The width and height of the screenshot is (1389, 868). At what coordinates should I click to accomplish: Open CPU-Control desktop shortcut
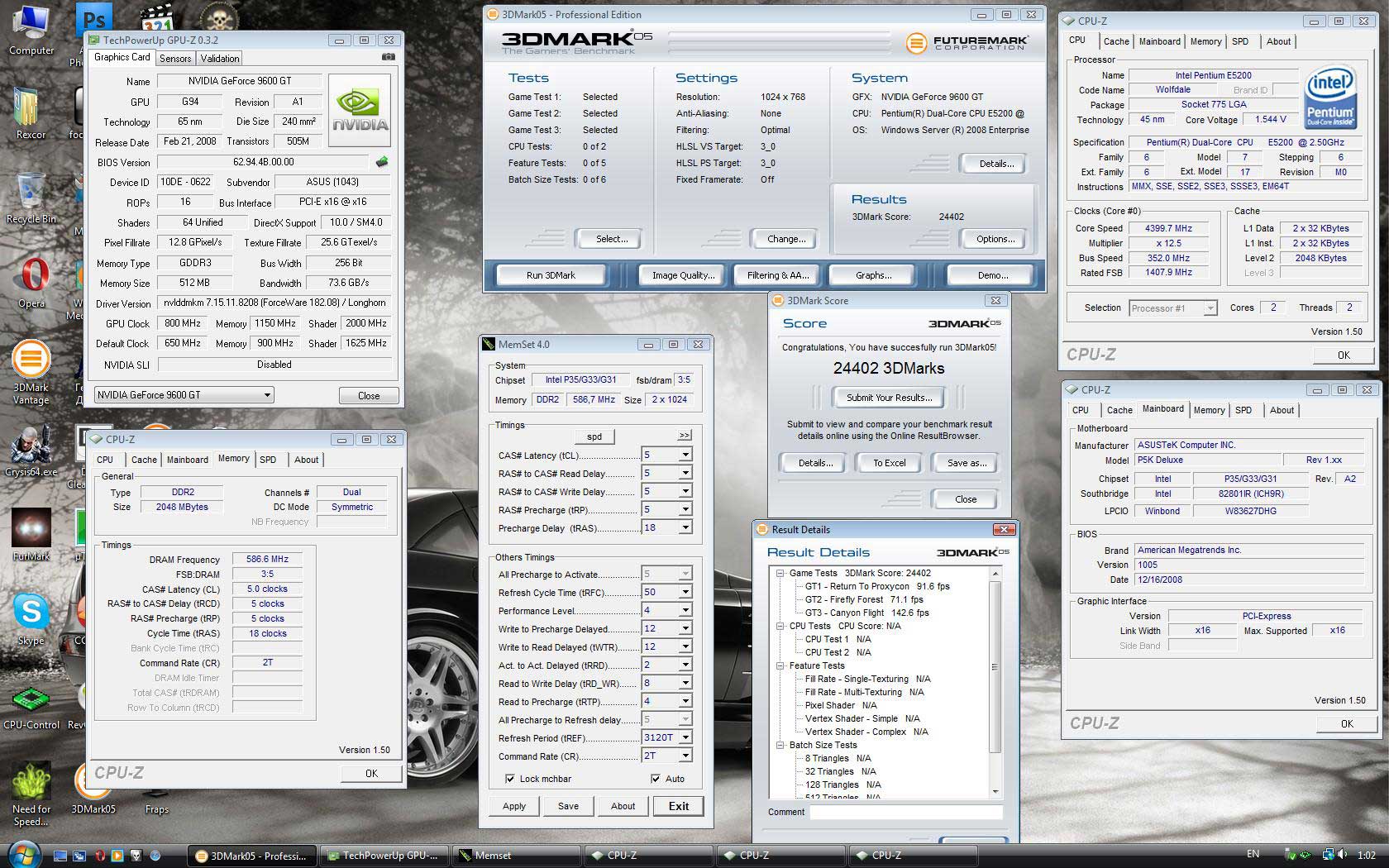click(31, 705)
